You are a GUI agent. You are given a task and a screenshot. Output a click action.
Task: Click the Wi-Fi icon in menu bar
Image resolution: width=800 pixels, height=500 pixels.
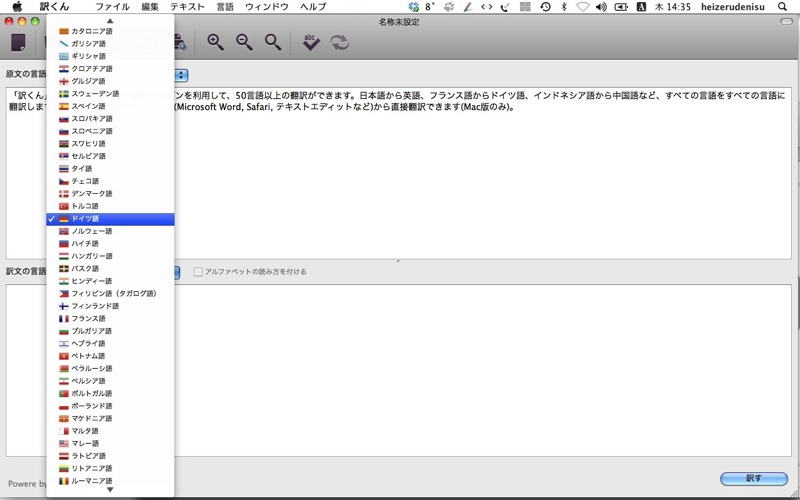coord(583,7)
